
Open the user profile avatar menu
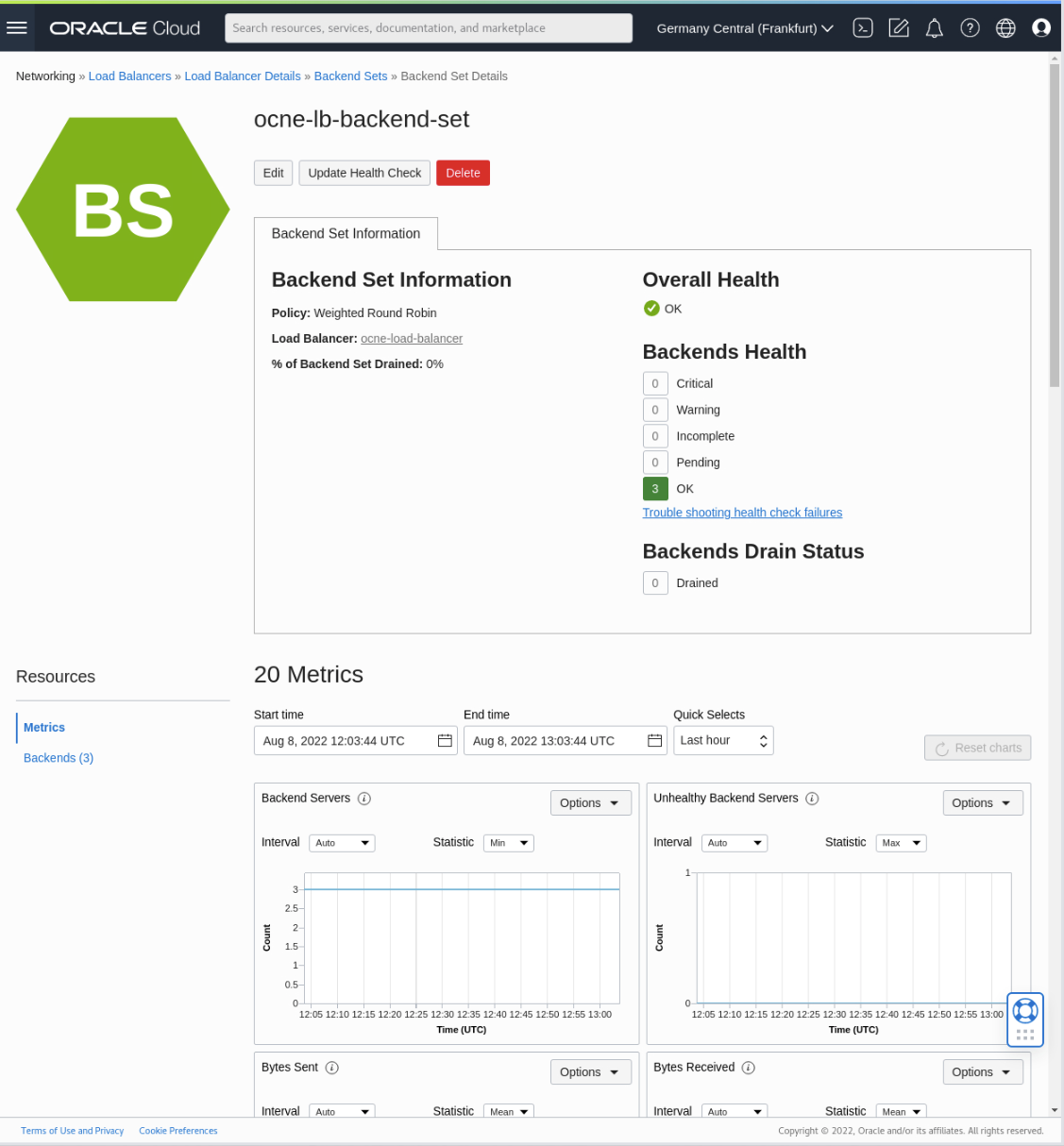coord(1041,28)
